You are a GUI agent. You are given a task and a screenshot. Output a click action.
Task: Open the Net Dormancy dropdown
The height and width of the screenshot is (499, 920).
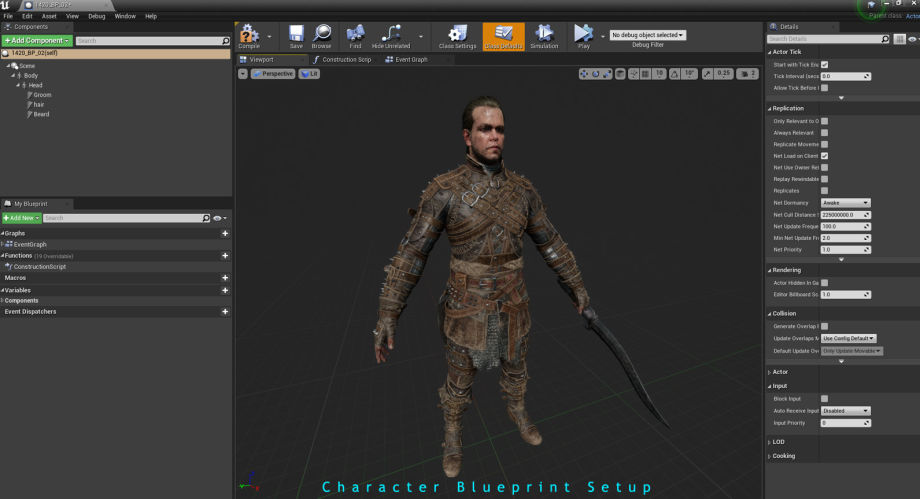pos(845,203)
